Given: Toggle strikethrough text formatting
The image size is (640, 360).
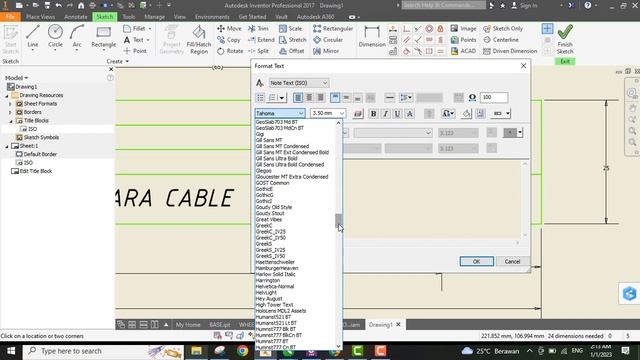Looking at the screenshot, I should [x=409, y=113].
